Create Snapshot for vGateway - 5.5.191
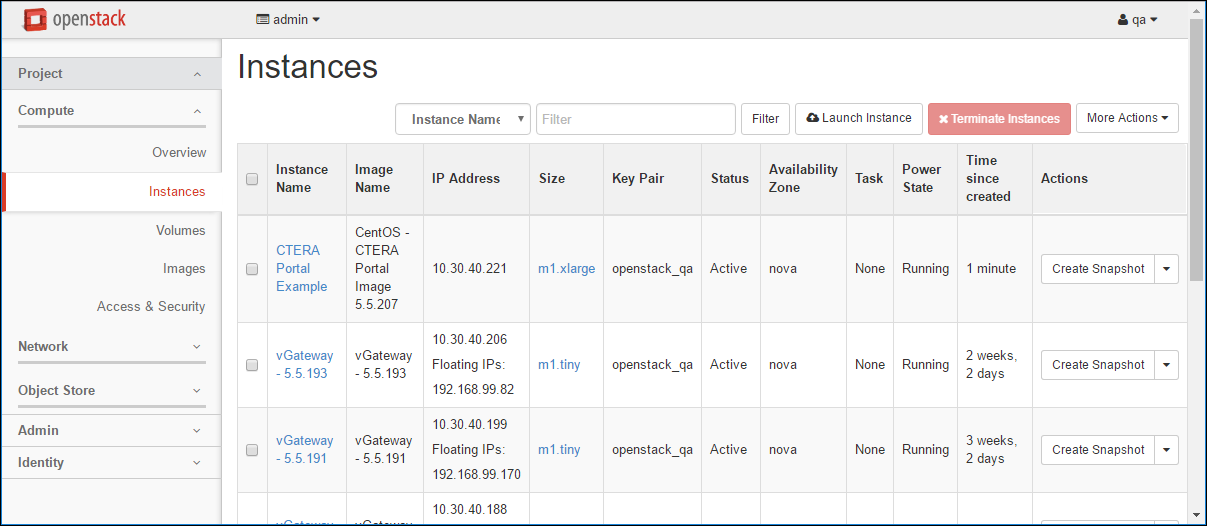The height and width of the screenshot is (526, 1207). pyautogui.click(x=1098, y=450)
